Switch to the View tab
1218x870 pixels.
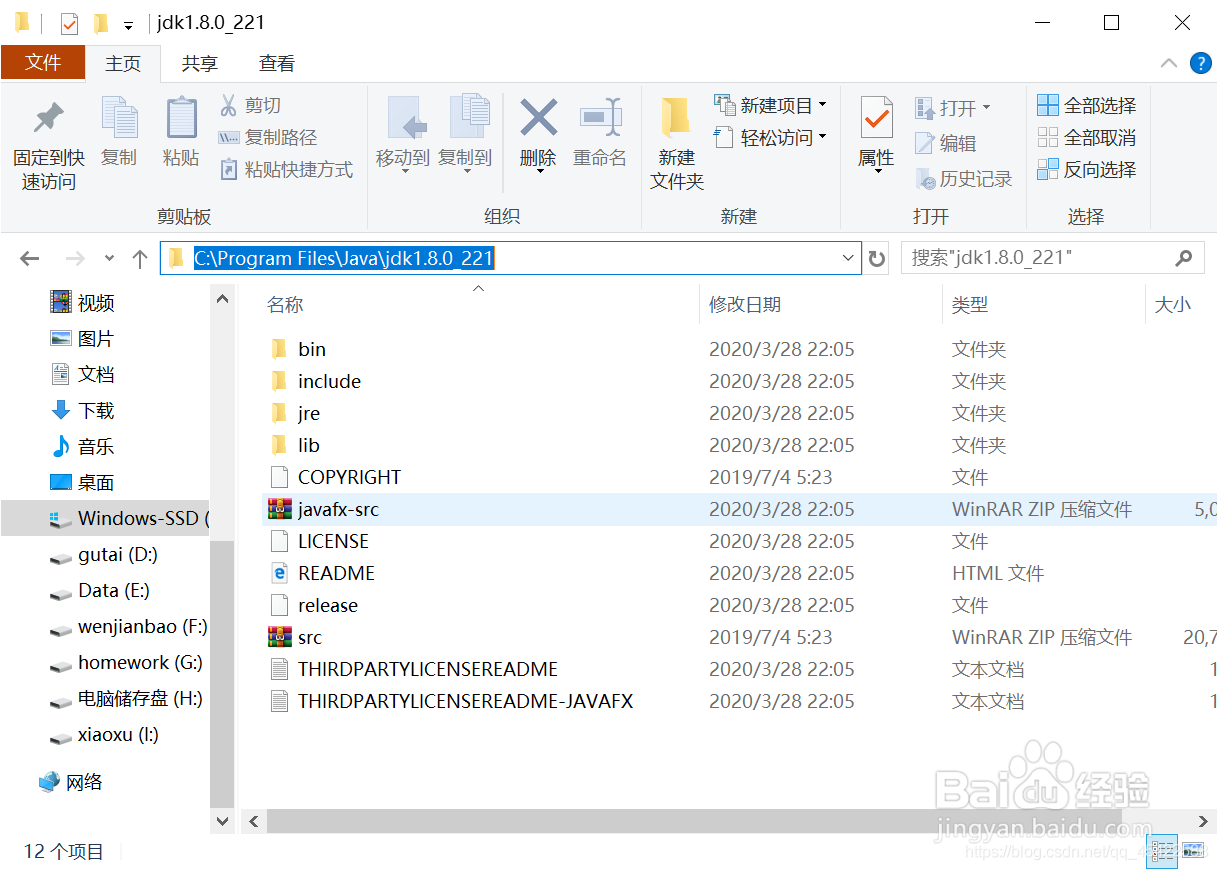277,63
